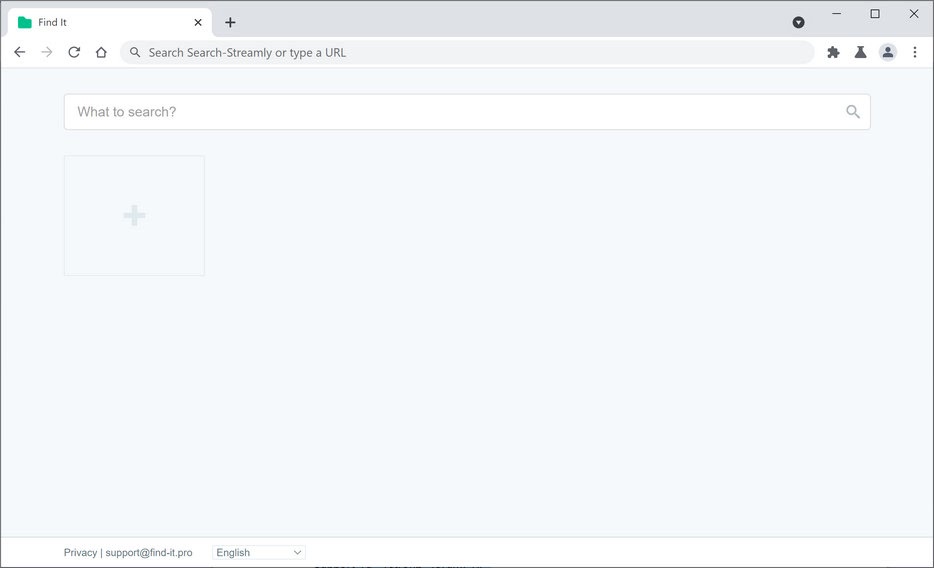Click the What to search? input
934x568 pixels.
coord(467,112)
